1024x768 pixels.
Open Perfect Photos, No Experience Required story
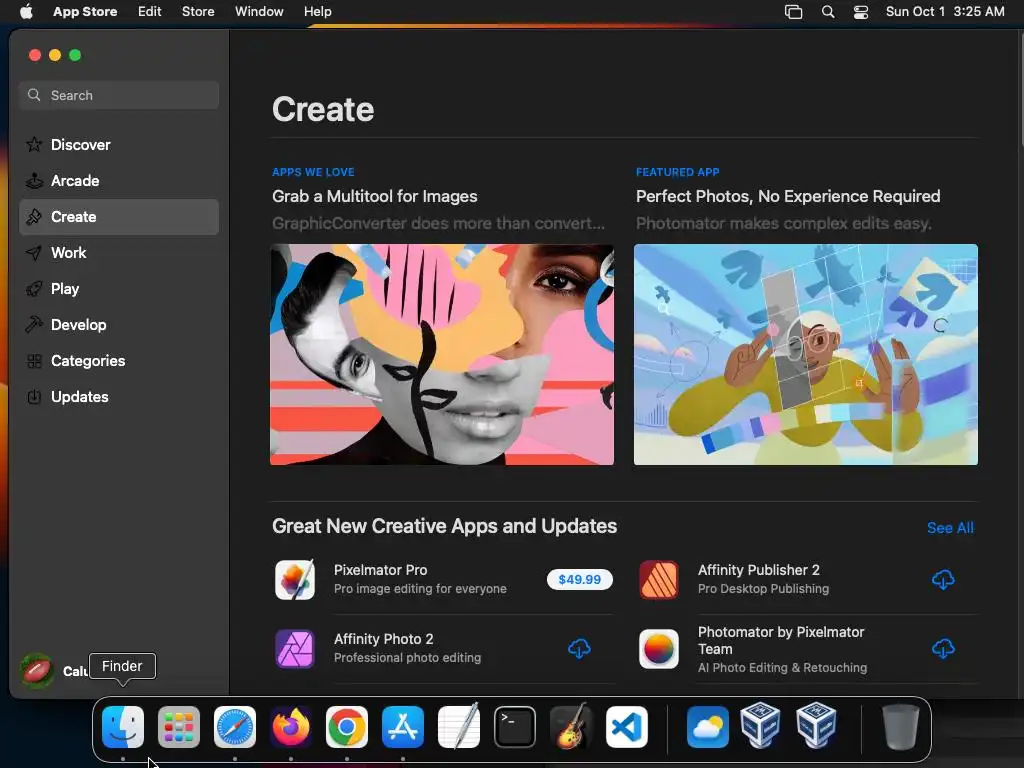788,197
